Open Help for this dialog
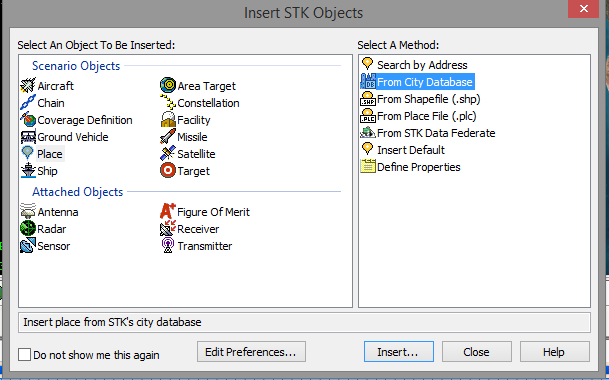 [x=555, y=352]
